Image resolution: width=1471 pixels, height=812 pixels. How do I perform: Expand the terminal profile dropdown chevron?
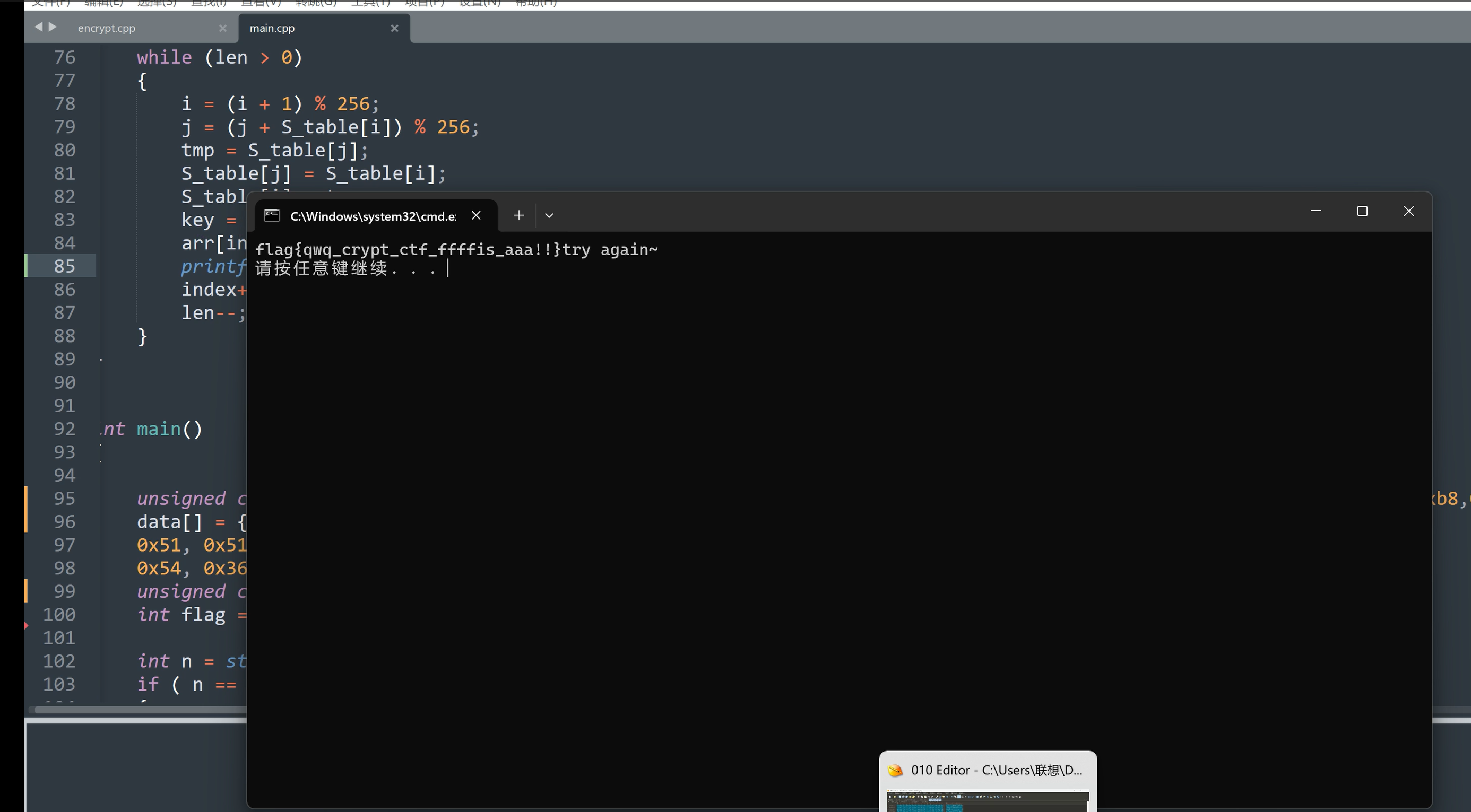[x=549, y=216]
